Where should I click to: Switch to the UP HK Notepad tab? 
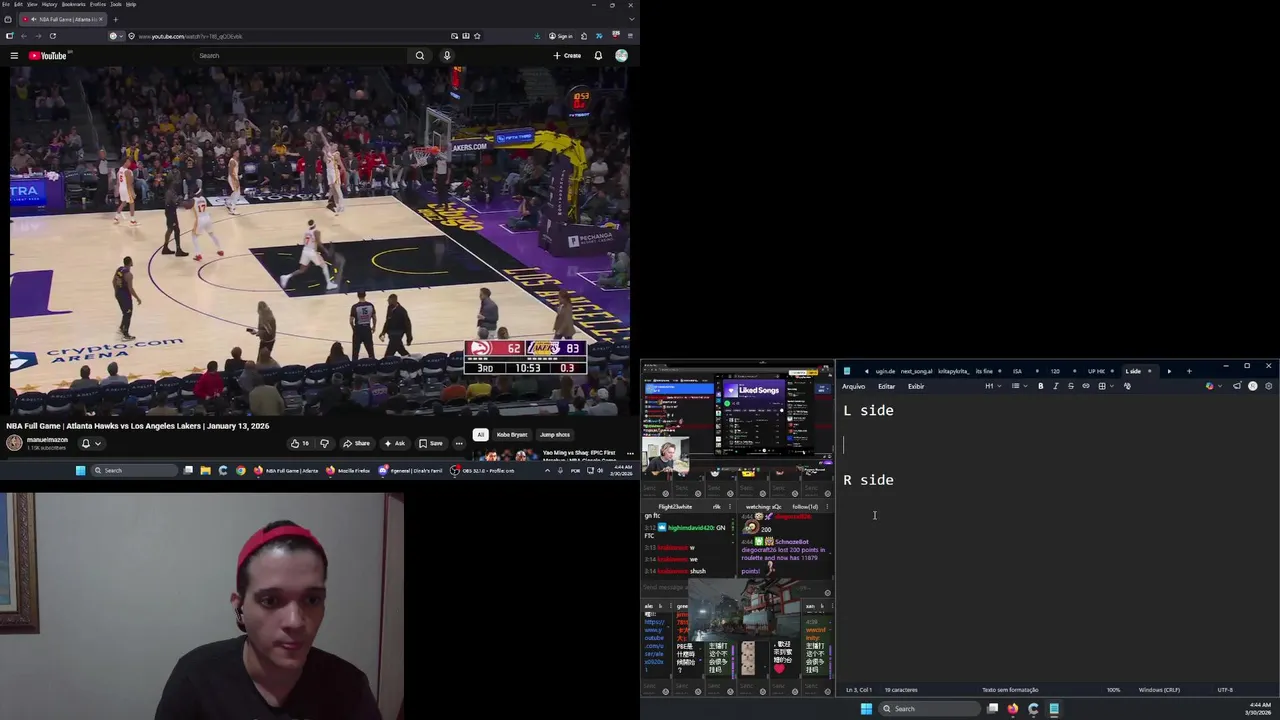pos(1096,371)
